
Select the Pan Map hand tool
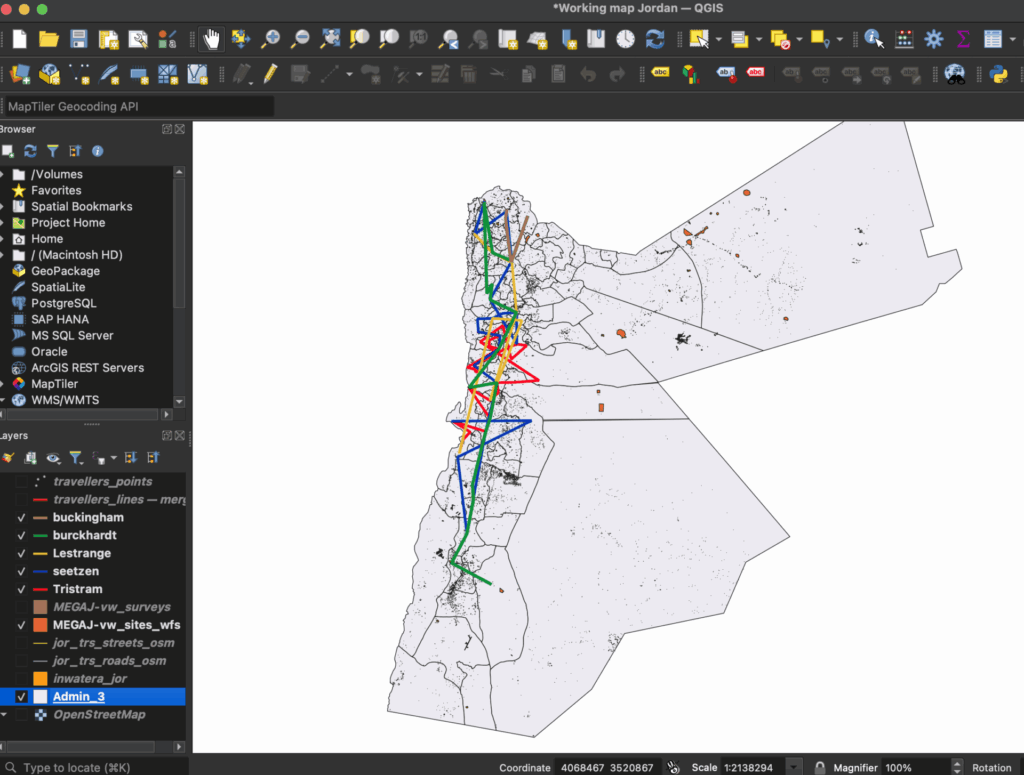tap(211, 39)
